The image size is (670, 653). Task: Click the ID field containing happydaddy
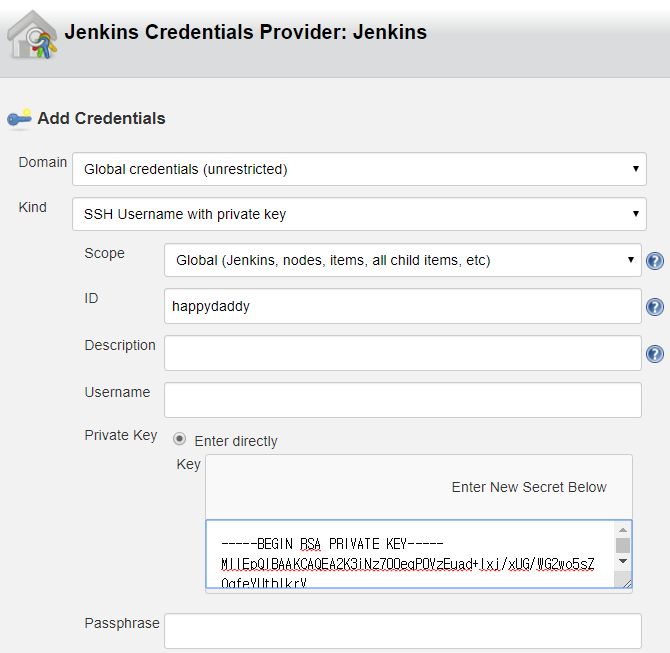click(403, 306)
